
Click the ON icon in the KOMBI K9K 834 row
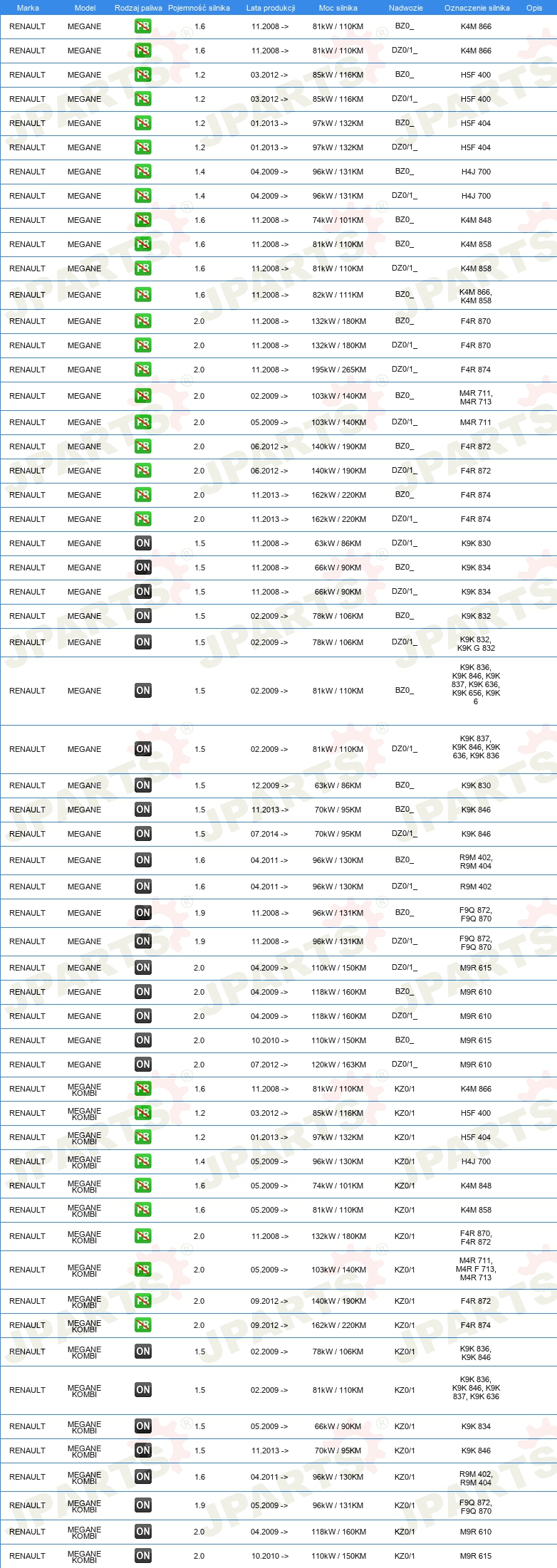point(142,1426)
